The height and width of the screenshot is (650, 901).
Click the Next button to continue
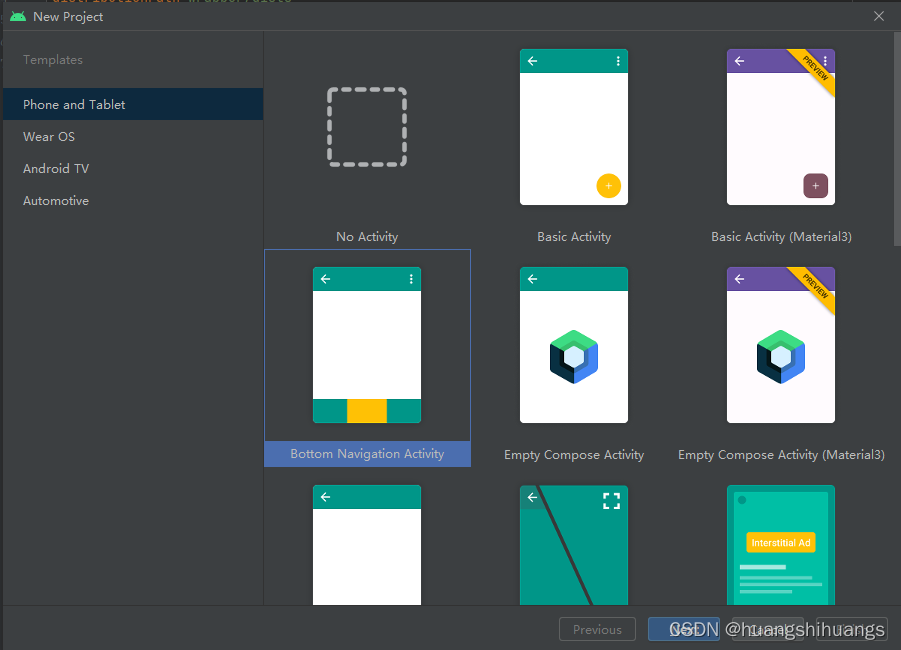pyautogui.click(x=684, y=629)
